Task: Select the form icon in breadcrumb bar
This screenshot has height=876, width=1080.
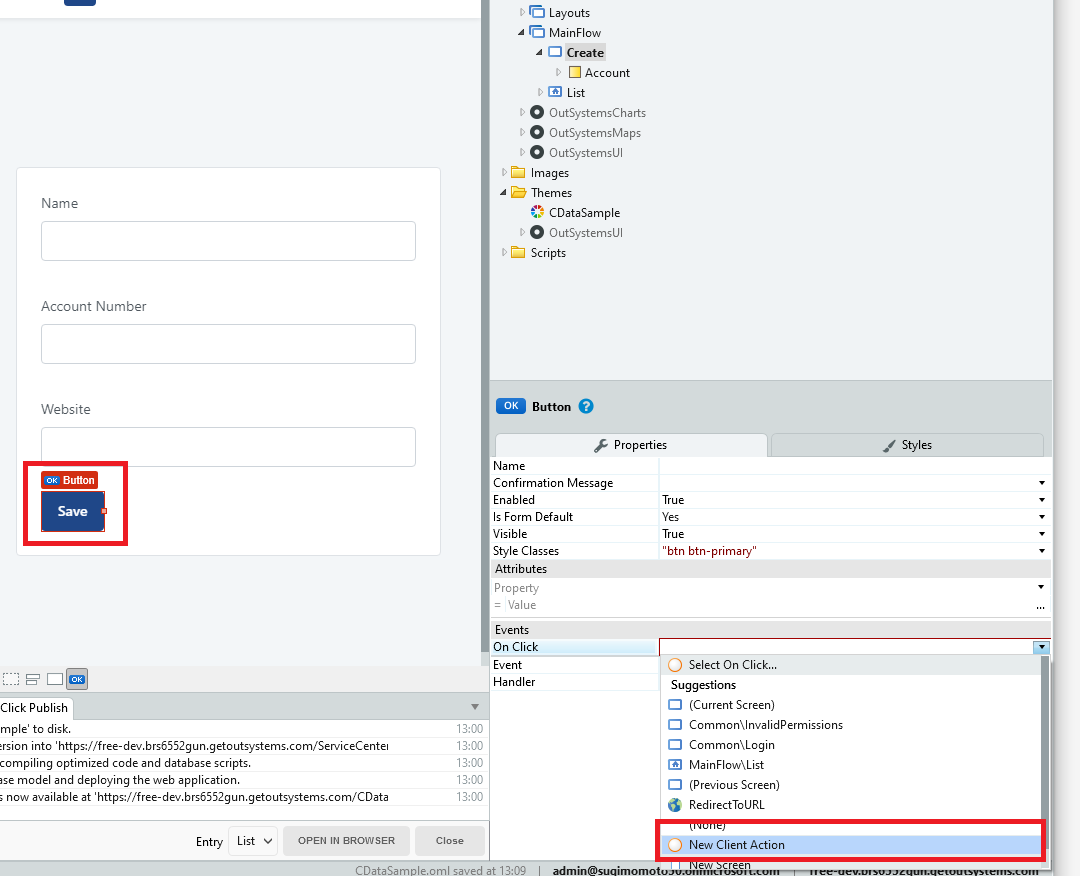Action: pyautogui.click(x=32, y=679)
